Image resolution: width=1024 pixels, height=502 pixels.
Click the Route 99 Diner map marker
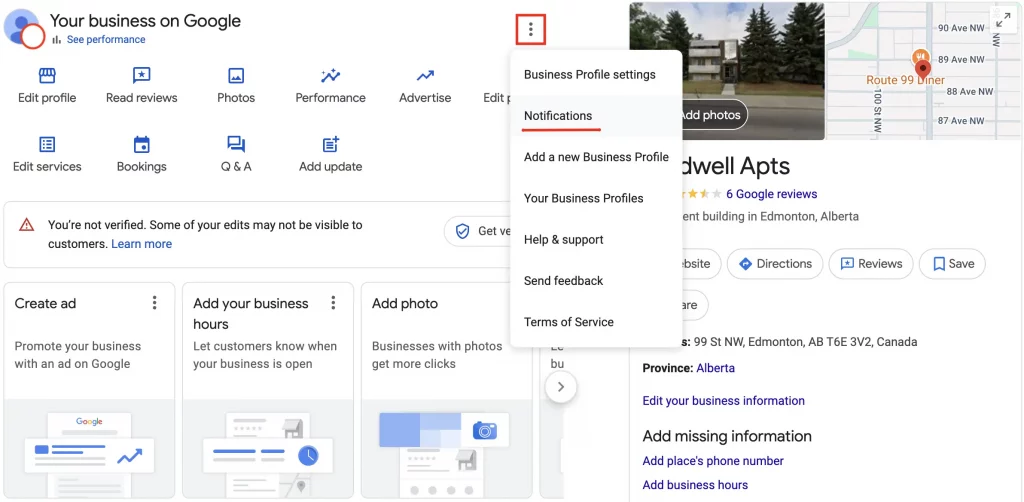click(x=920, y=57)
